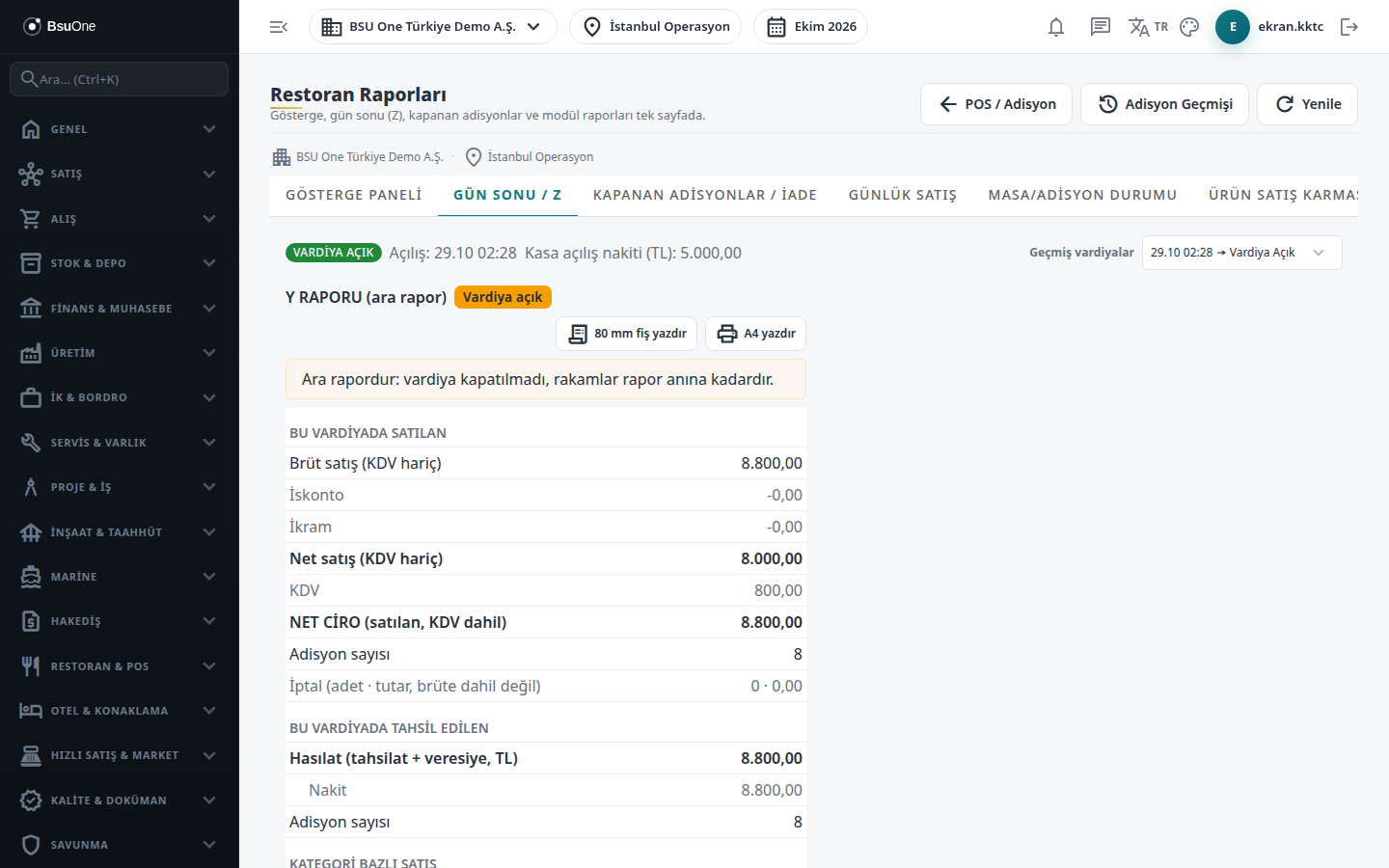Open BSU One Türkiye Demo A.Ş. company dropdown

click(x=433, y=27)
